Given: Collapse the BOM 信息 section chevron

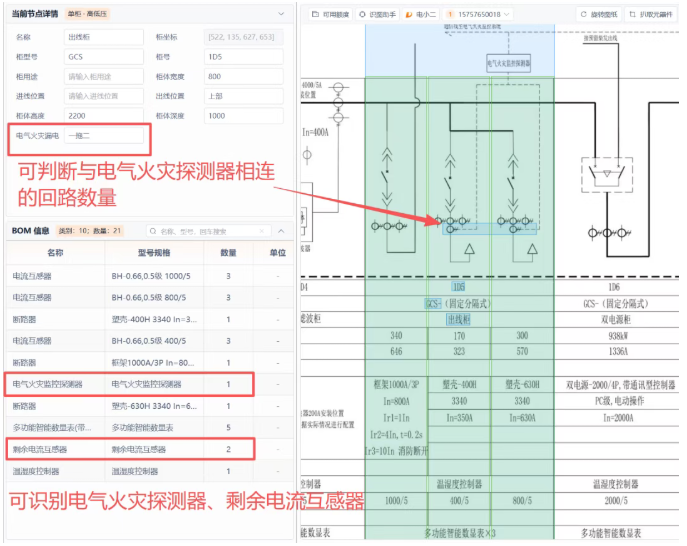Looking at the screenshot, I should coord(281,231).
